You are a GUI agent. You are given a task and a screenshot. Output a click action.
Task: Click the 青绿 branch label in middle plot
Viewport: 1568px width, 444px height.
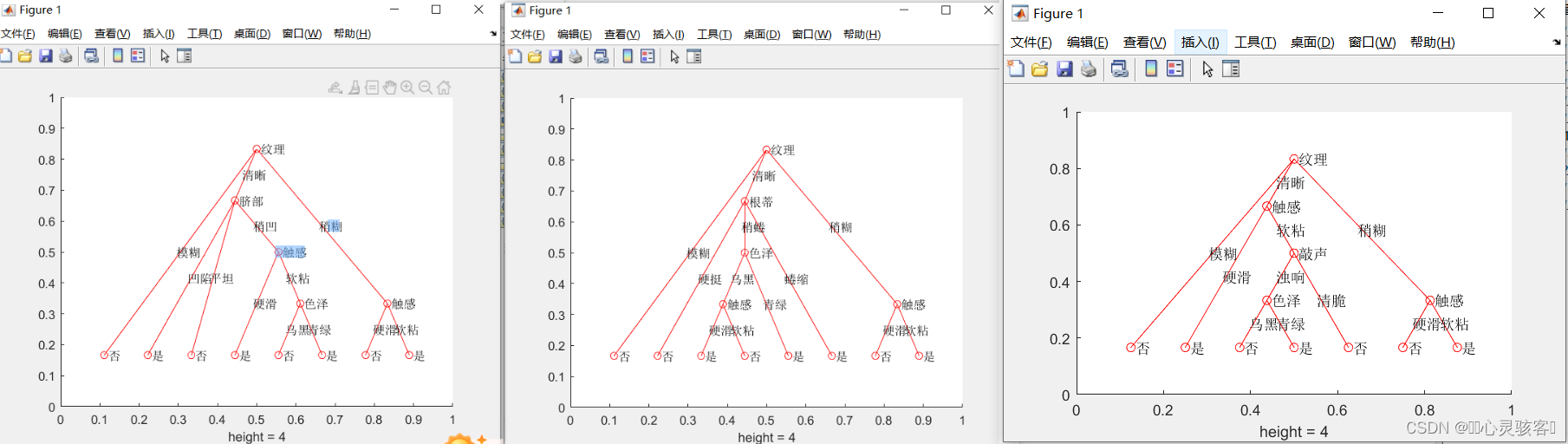pos(775,305)
